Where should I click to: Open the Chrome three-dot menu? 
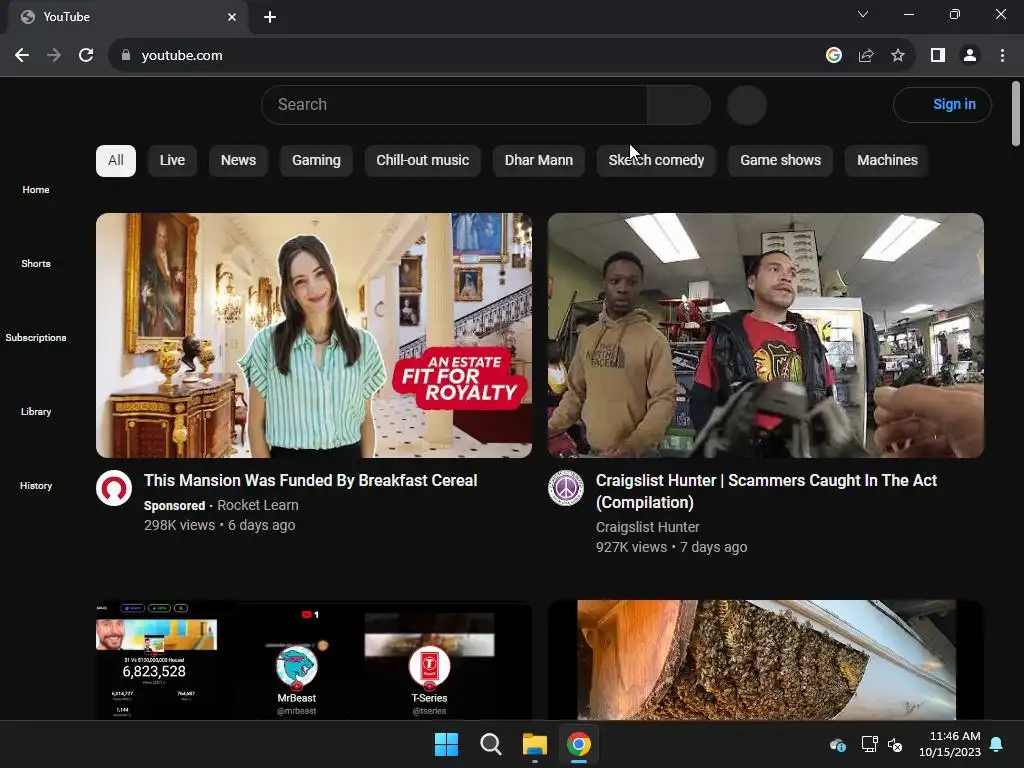[x=1002, y=56]
